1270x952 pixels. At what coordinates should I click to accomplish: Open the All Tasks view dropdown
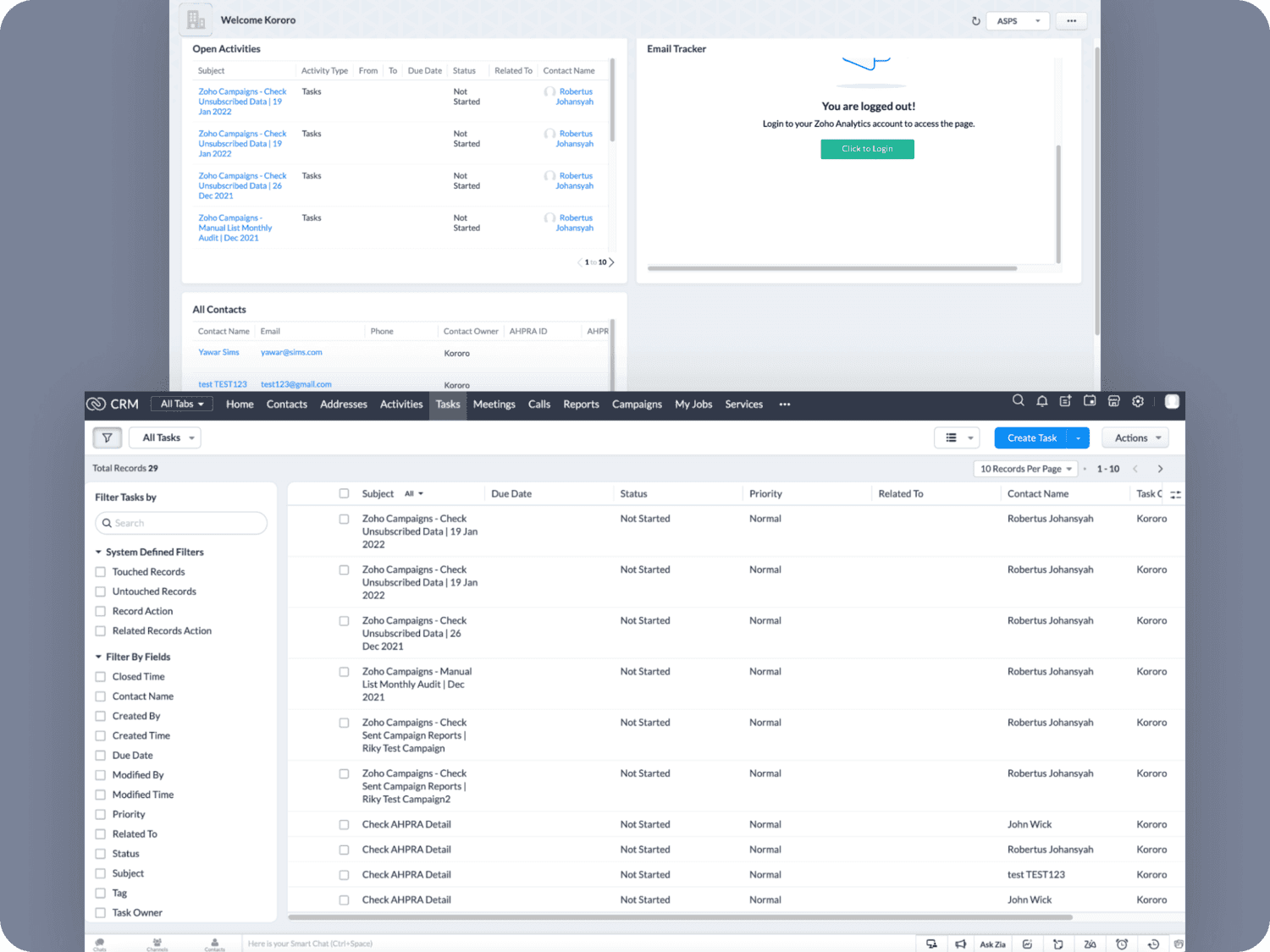click(x=166, y=437)
